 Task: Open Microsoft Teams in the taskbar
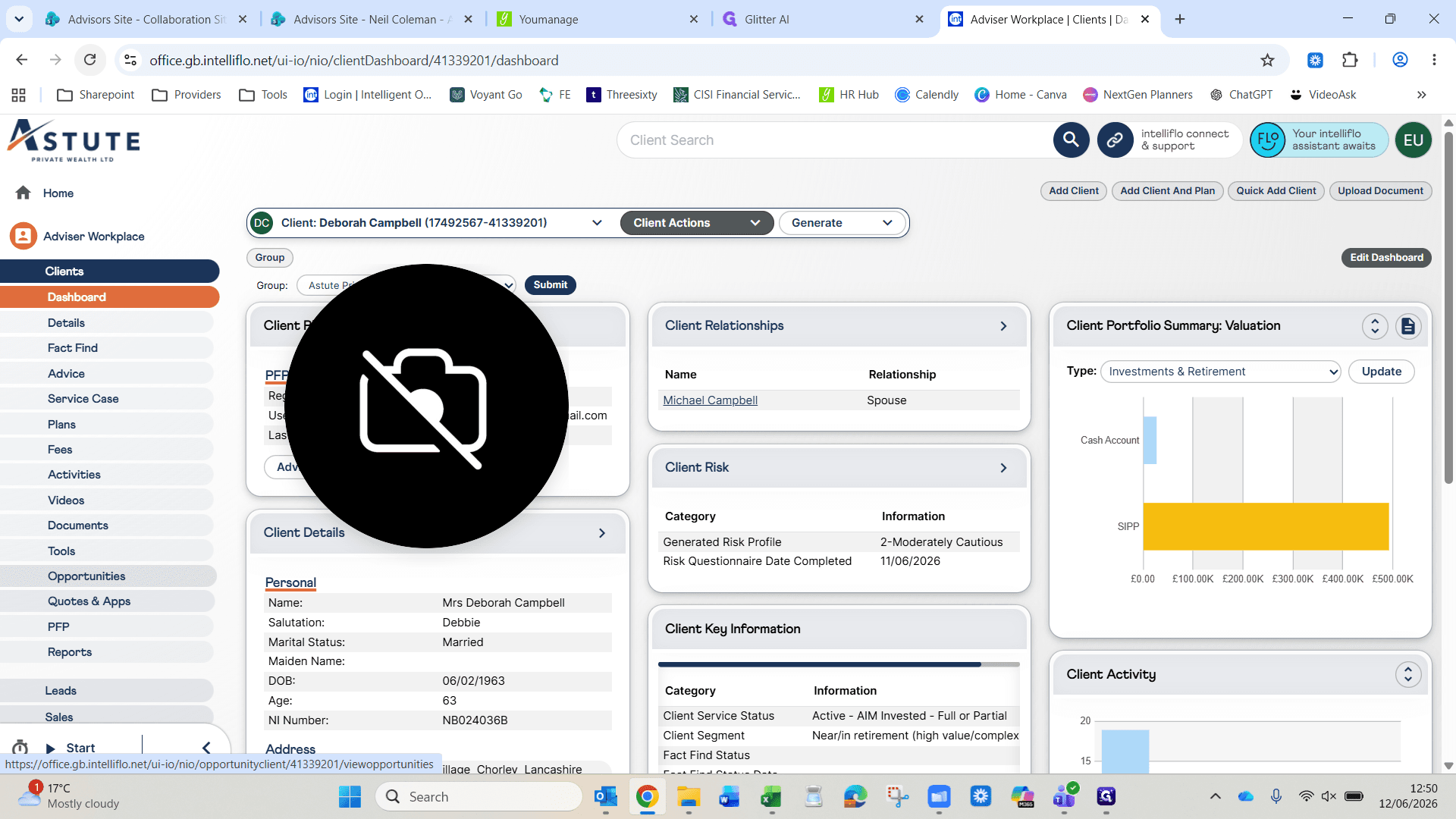1064,796
